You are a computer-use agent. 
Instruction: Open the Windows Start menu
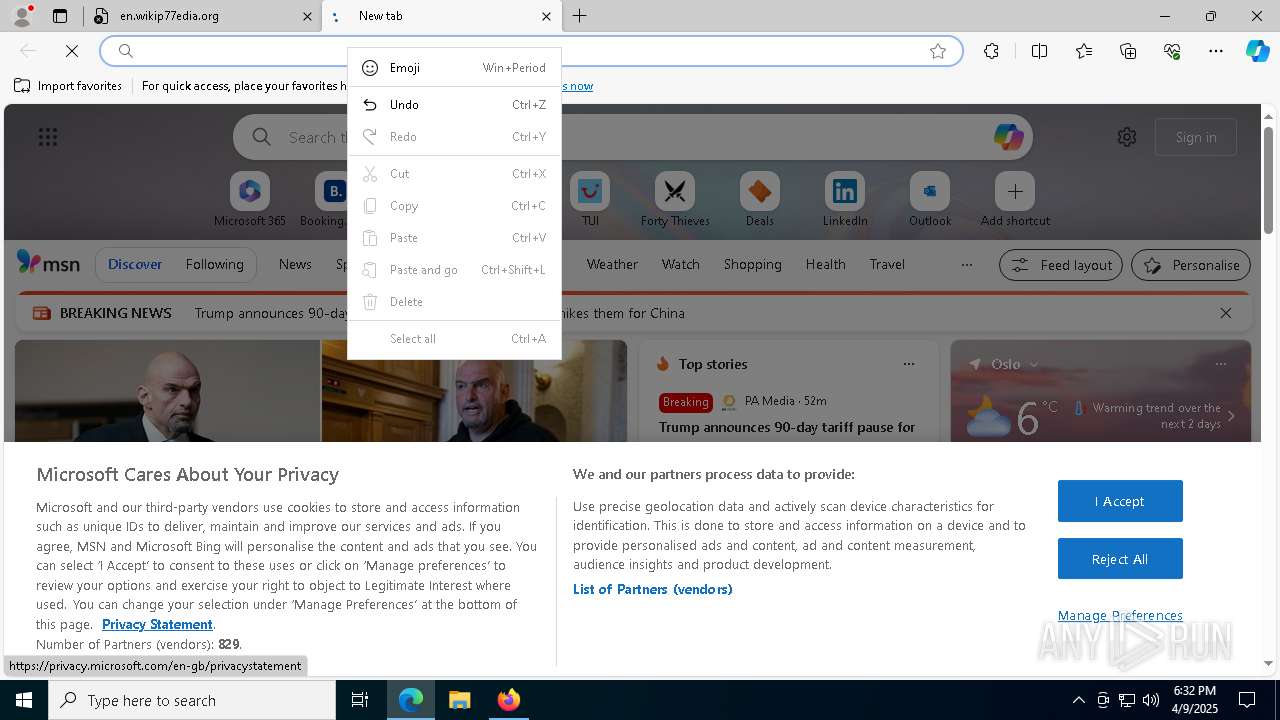click(24, 700)
